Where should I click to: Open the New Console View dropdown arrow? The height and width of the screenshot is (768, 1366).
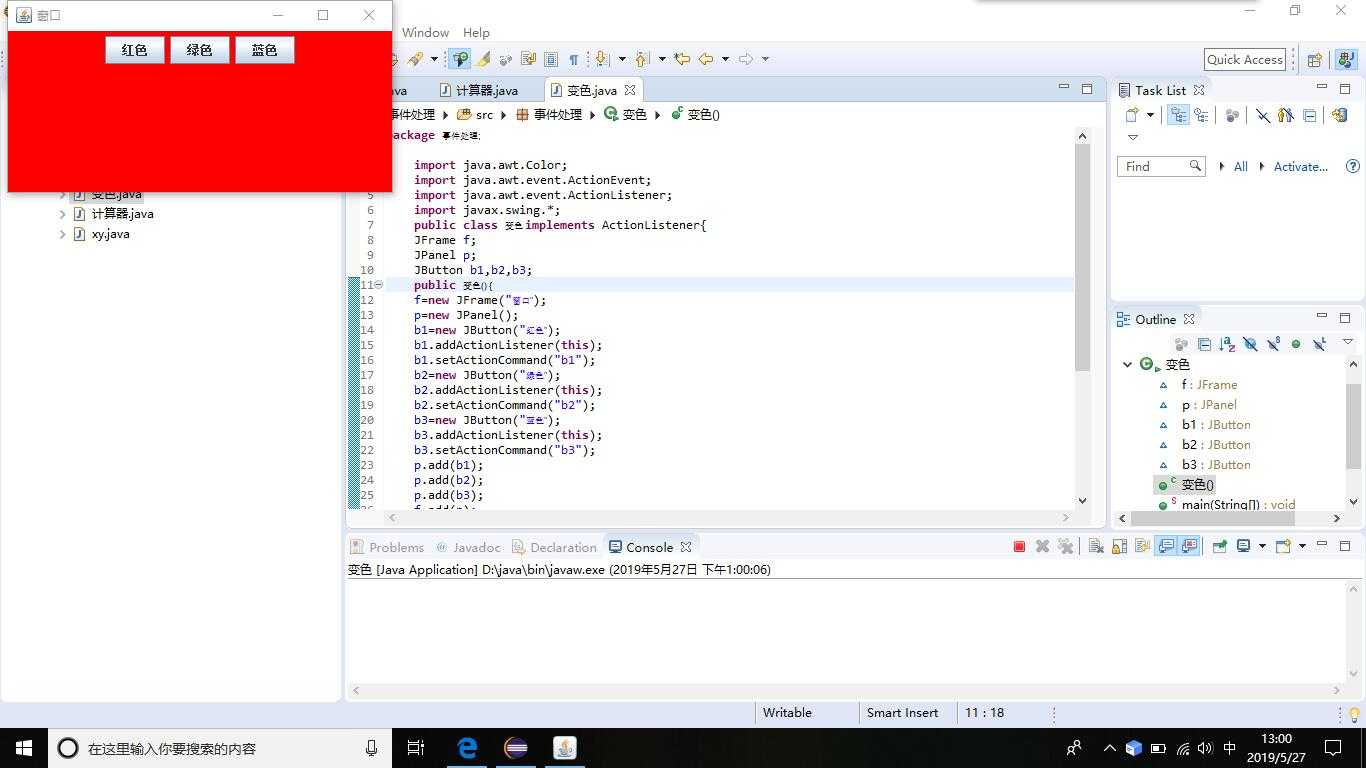[x=1302, y=546]
